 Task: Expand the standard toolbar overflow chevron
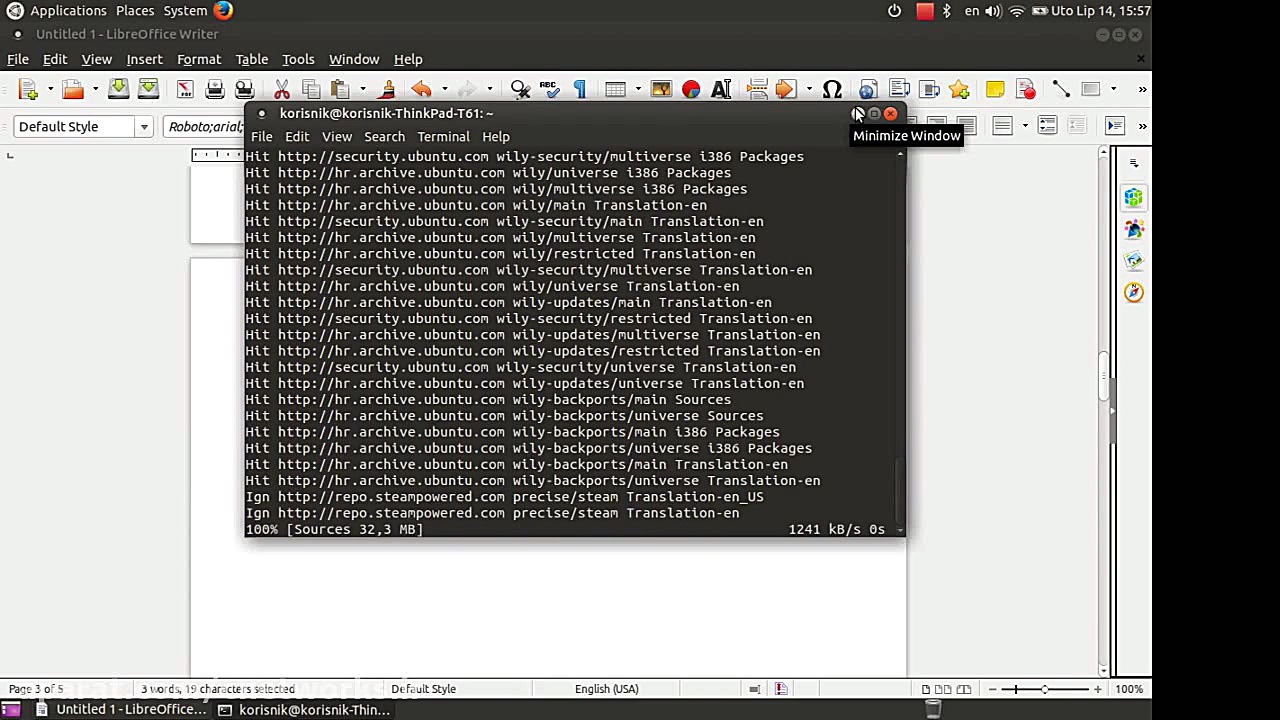coord(1142,90)
